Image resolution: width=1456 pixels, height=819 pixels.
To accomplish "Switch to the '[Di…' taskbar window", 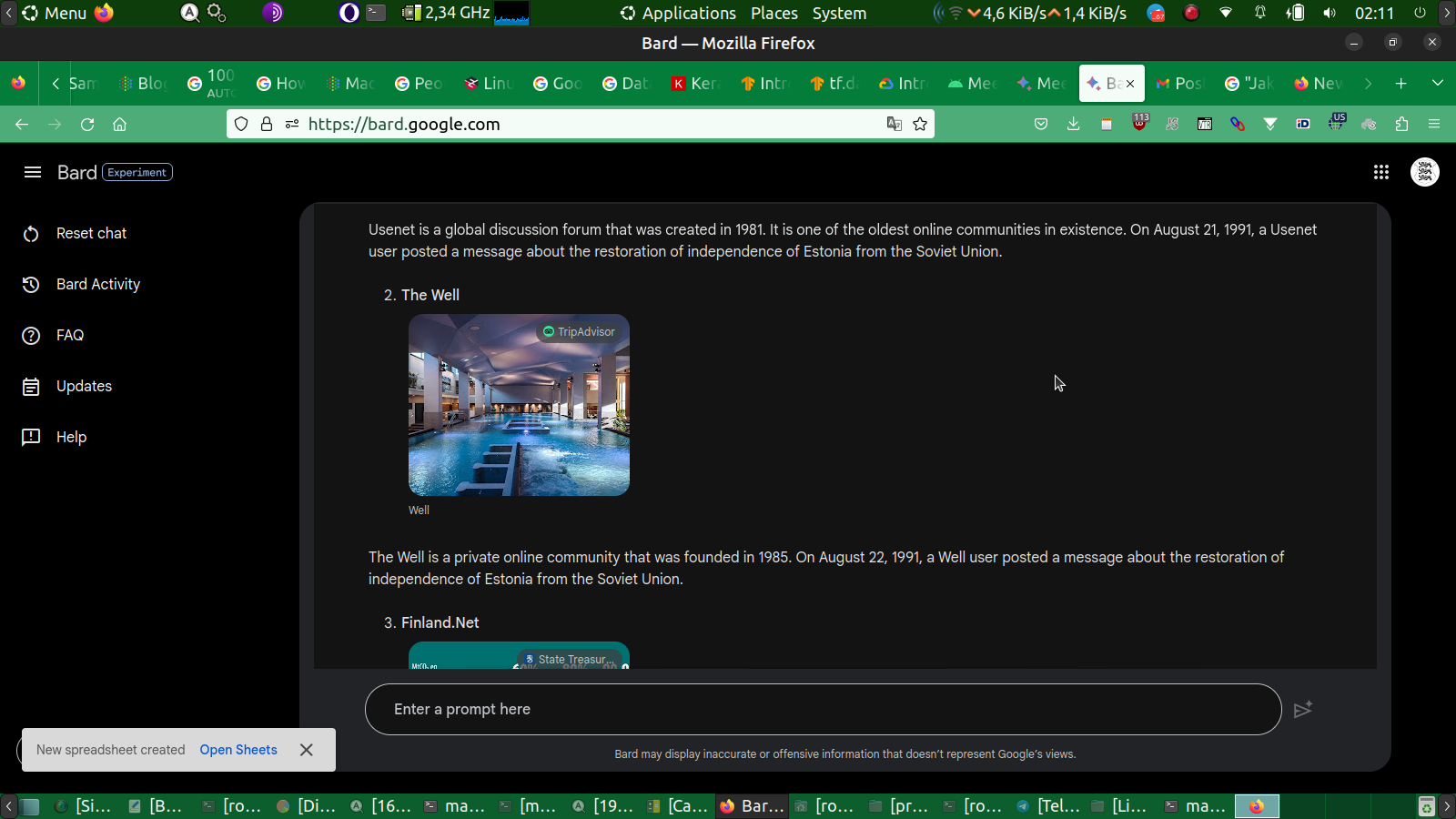I will pos(308,806).
